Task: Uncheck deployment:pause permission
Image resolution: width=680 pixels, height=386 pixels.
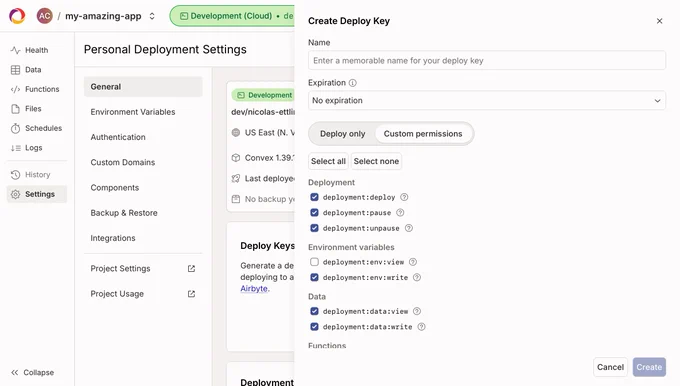Action: (314, 213)
